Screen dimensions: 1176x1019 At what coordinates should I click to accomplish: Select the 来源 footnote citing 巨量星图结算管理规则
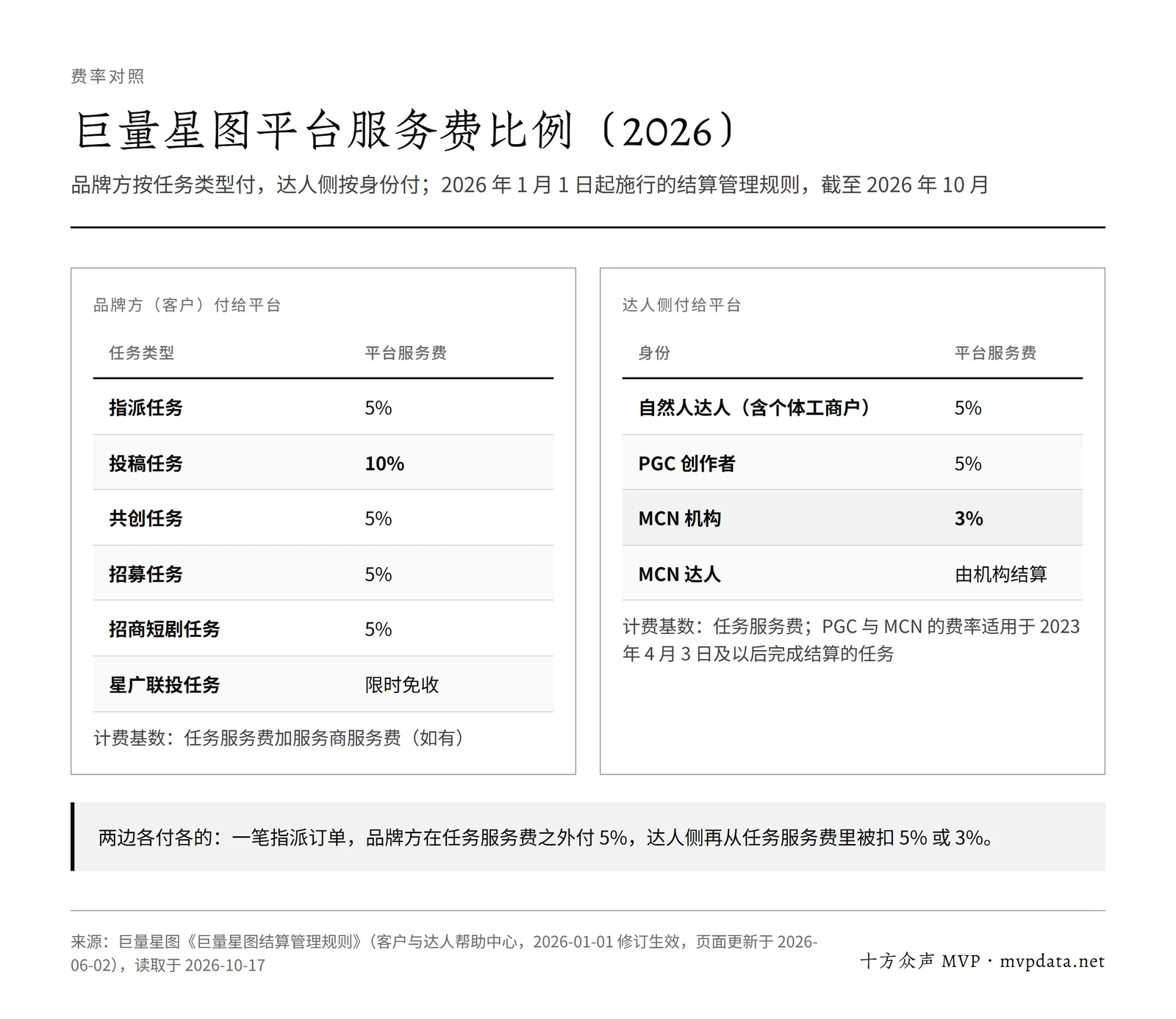pos(444,954)
